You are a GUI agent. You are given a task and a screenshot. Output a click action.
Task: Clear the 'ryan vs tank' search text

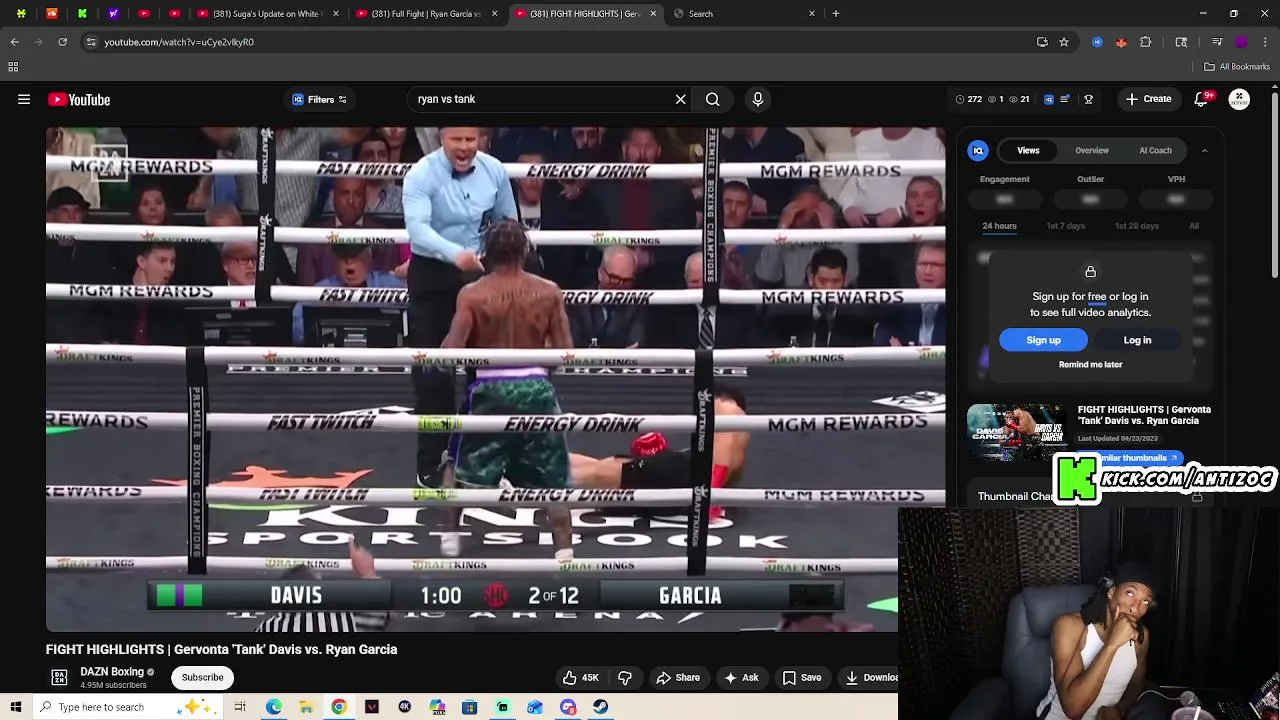tap(681, 99)
